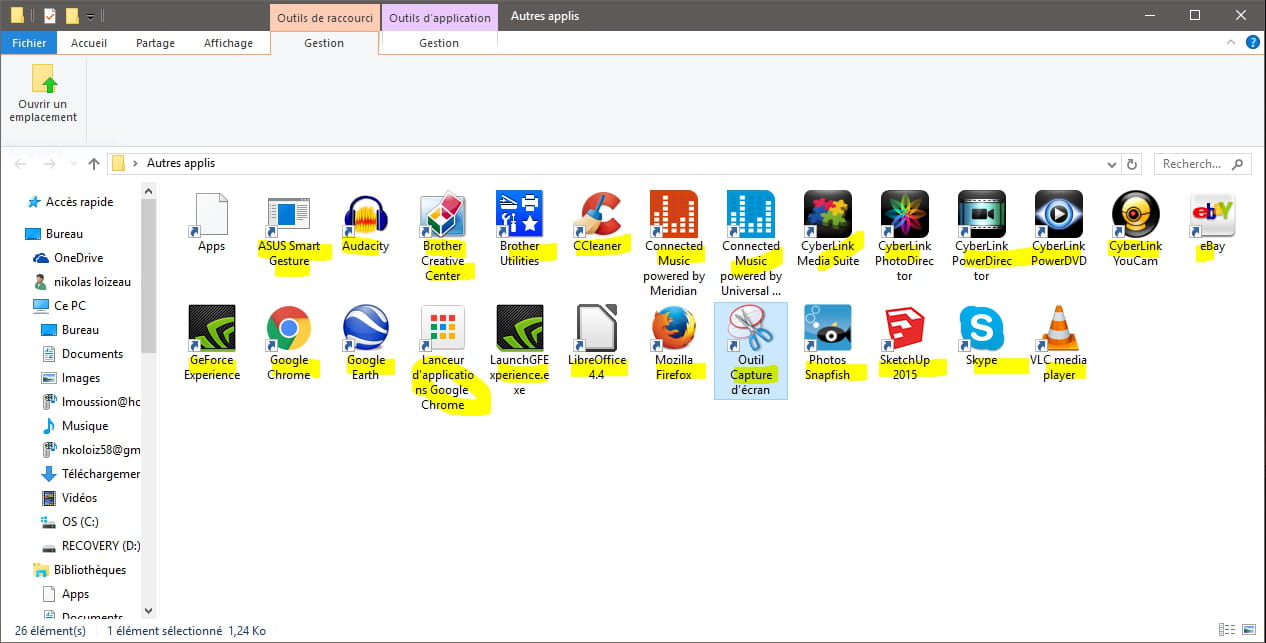Viewport: 1266px width, 643px height.
Task: Select Gestion tab under Outils de raccourci
Action: click(x=324, y=43)
